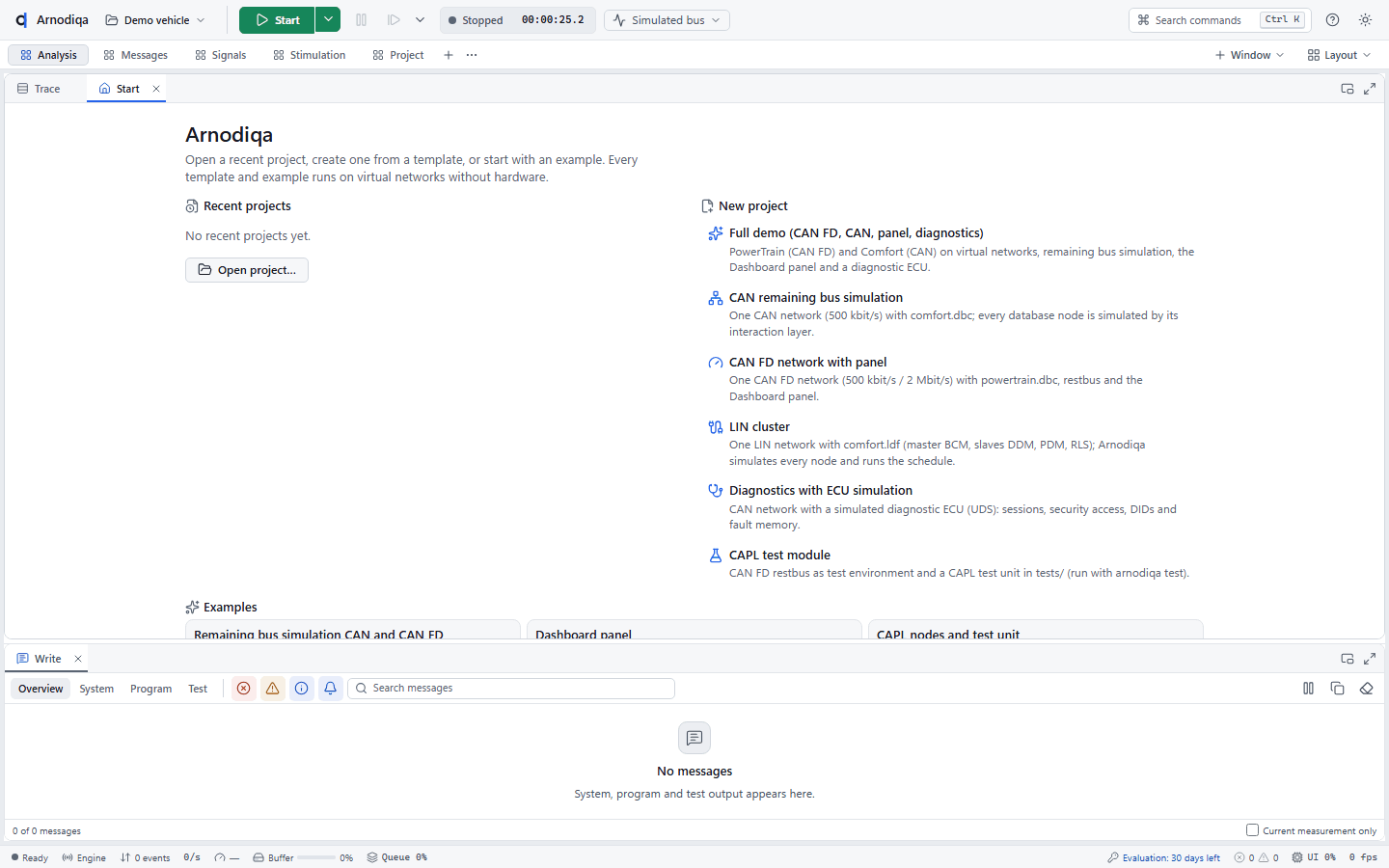The image size is (1389, 868).
Task: Show the System messages filter
Action: 96,689
